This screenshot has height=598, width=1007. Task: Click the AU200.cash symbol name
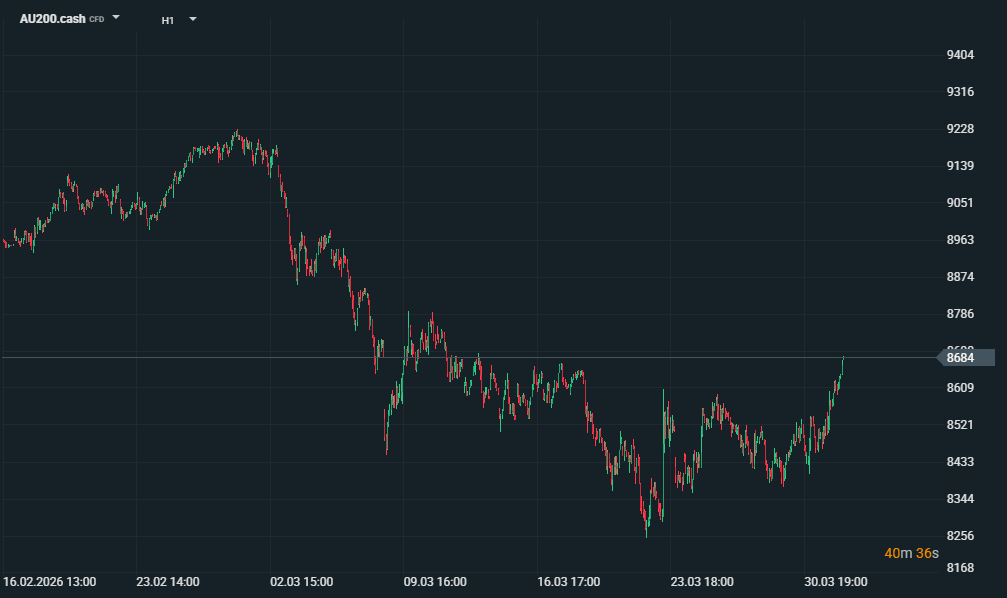click(x=52, y=19)
